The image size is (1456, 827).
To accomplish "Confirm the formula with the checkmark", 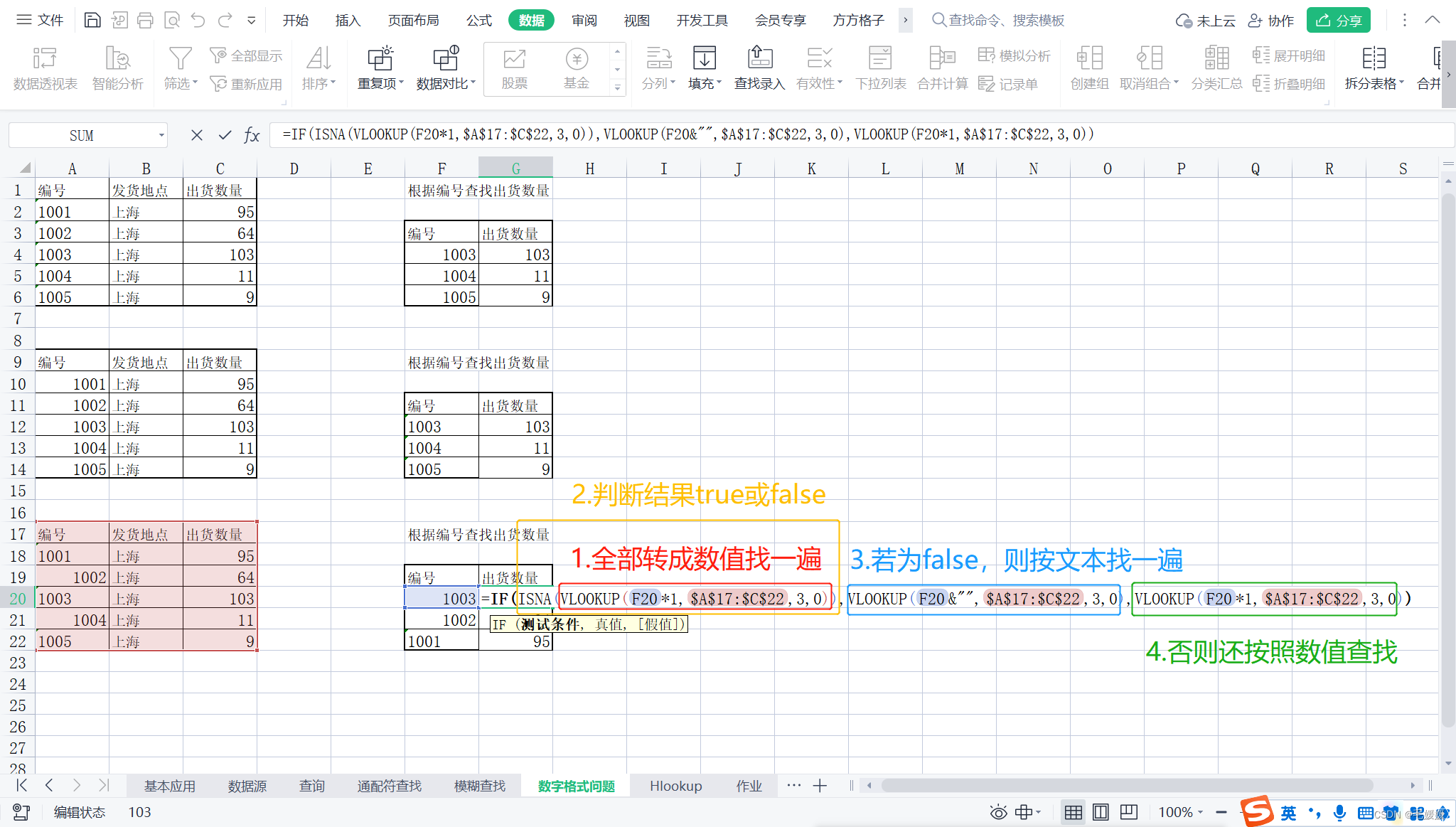I will tap(225, 135).
